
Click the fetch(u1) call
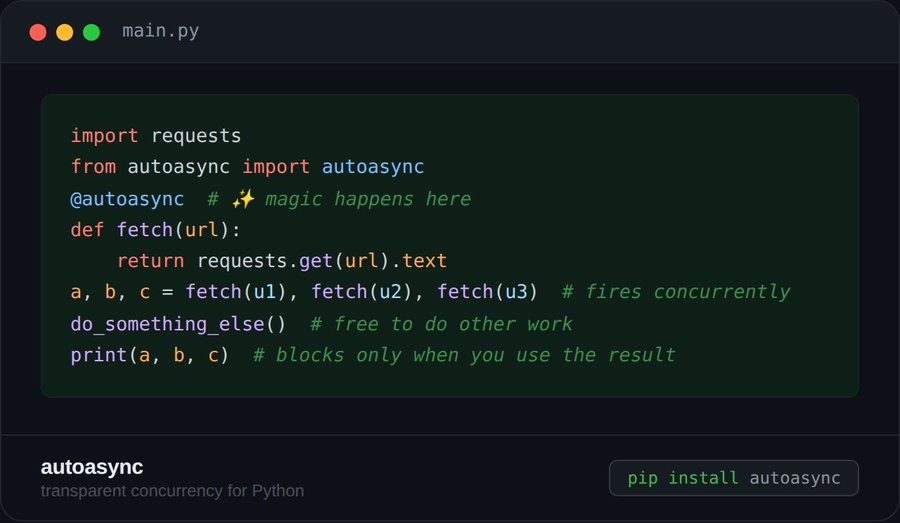[235, 292]
